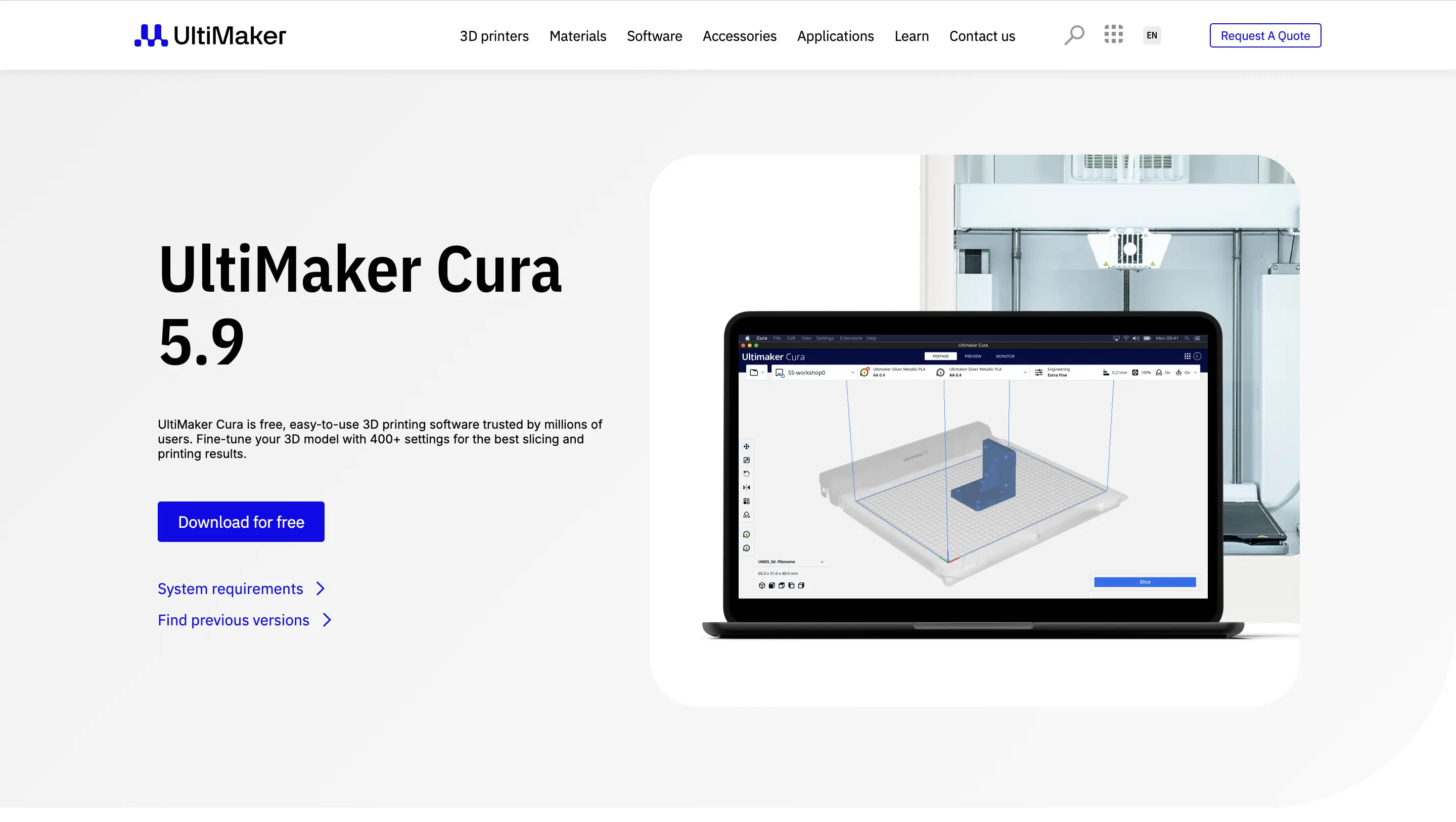Click the grid dots app launcher icon
This screenshot has width=1456, height=822.
click(x=1113, y=34)
